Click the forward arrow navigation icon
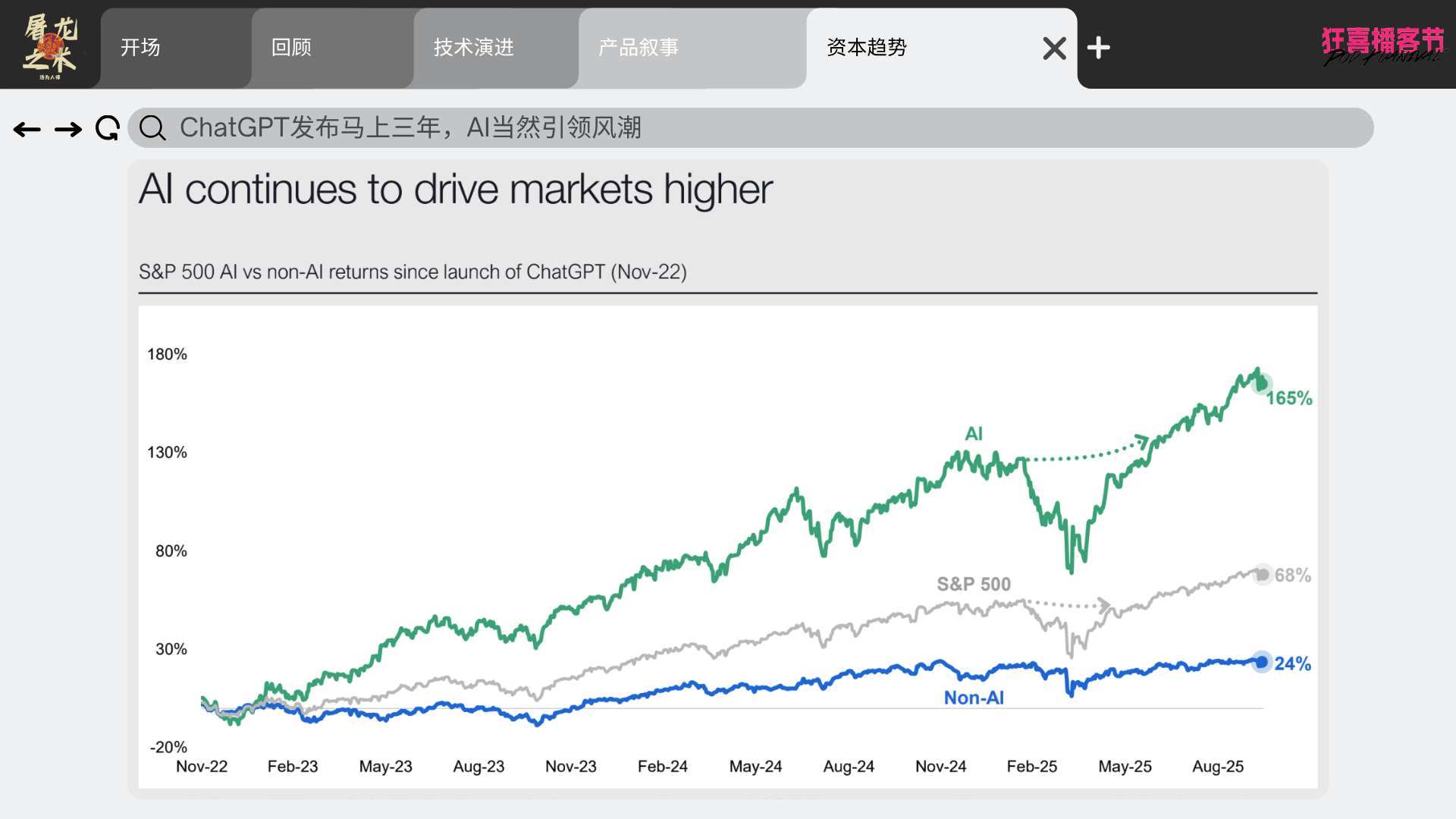This screenshot has height=819, width=1456. 68,130
